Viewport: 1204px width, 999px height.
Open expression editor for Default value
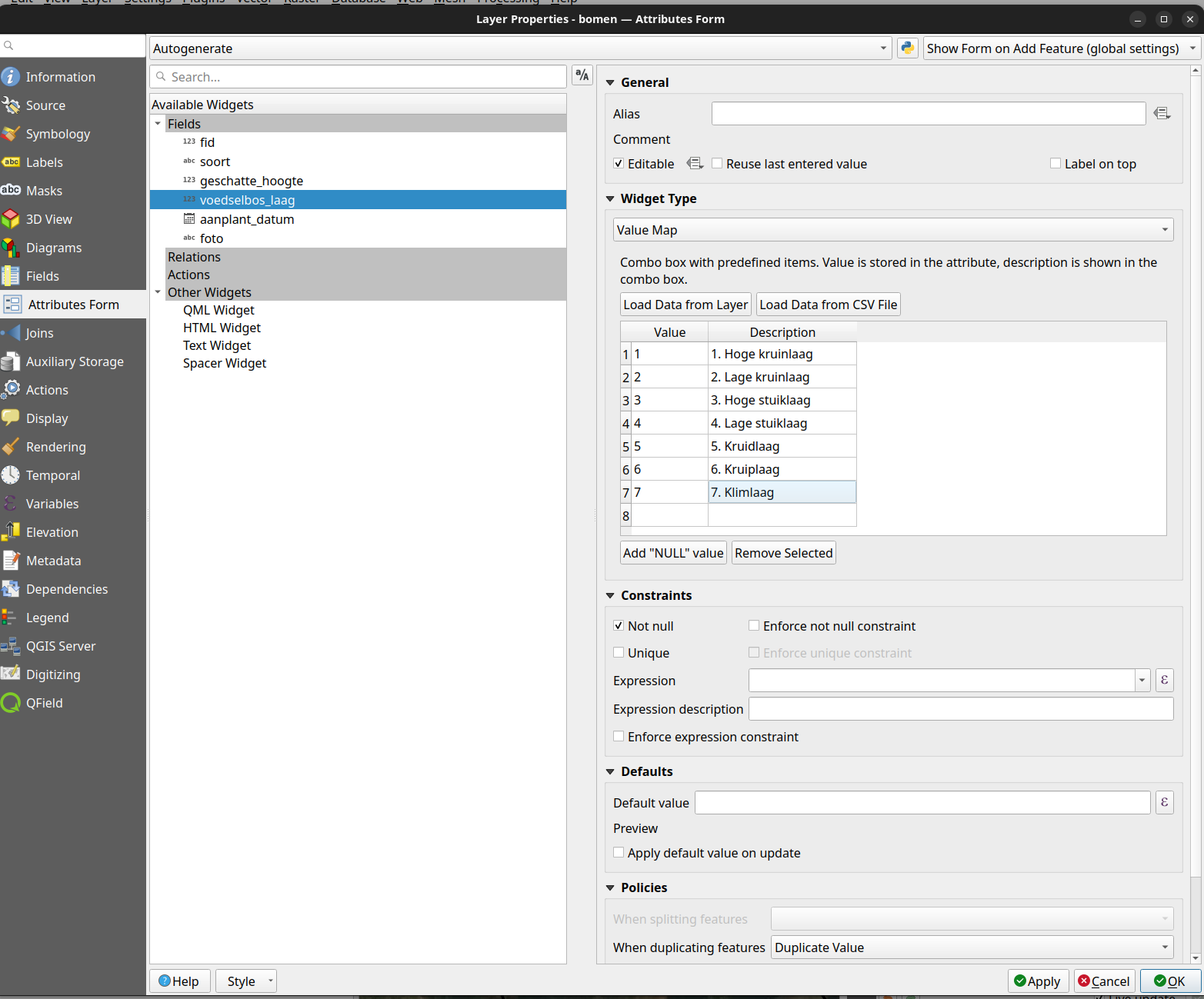1164,803
